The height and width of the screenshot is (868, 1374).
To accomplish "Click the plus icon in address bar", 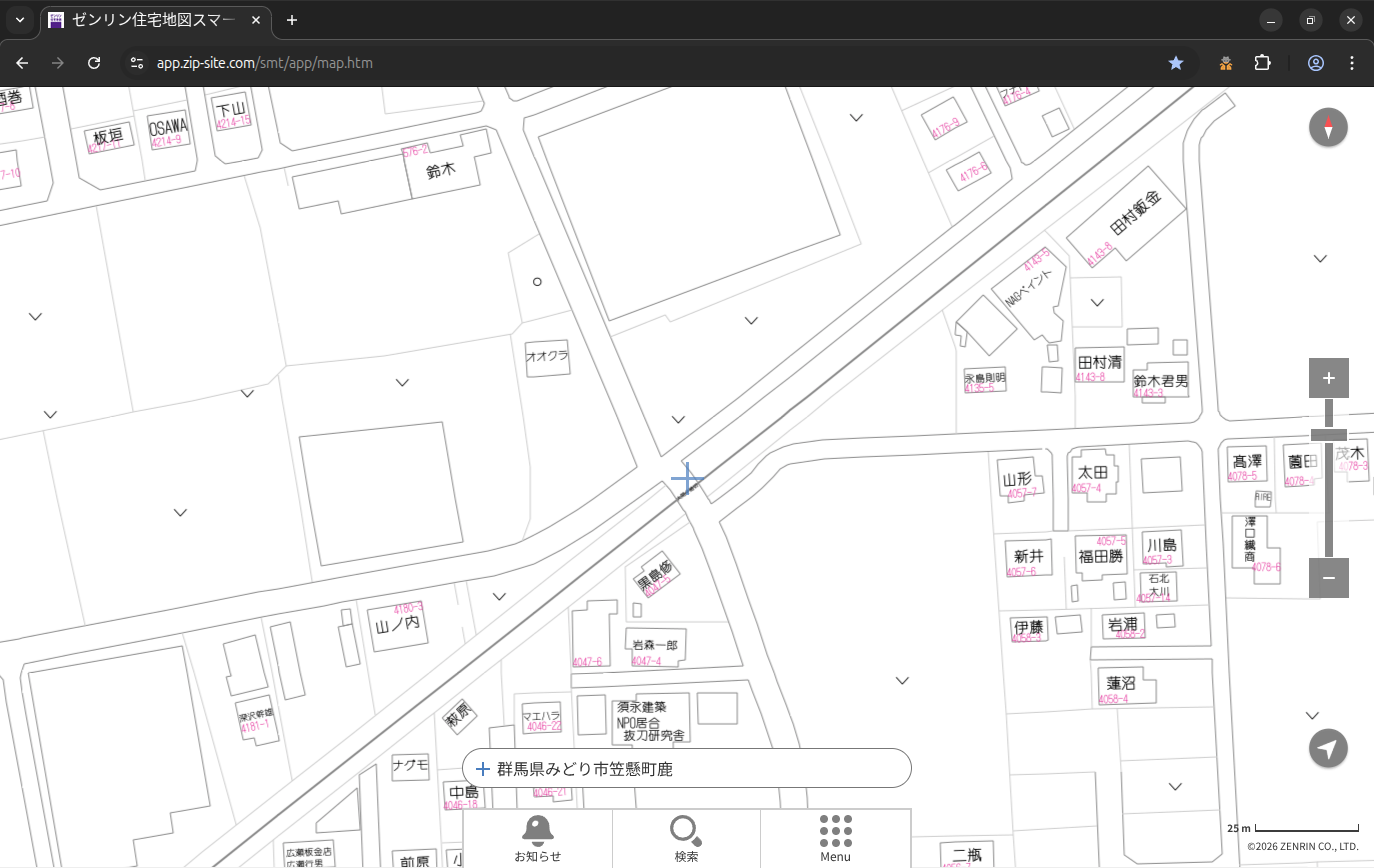I will click(483, 769).
